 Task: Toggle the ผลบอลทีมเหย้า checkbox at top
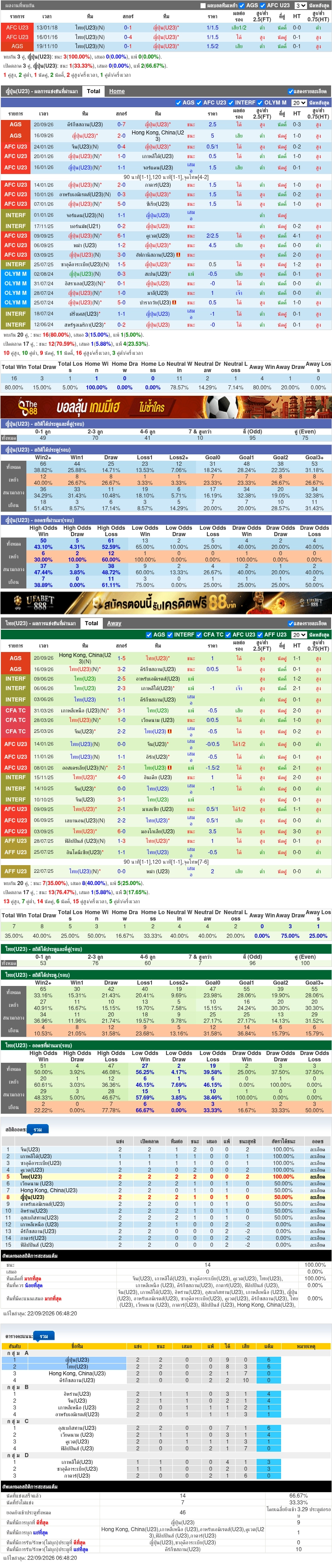coord(202,5)
